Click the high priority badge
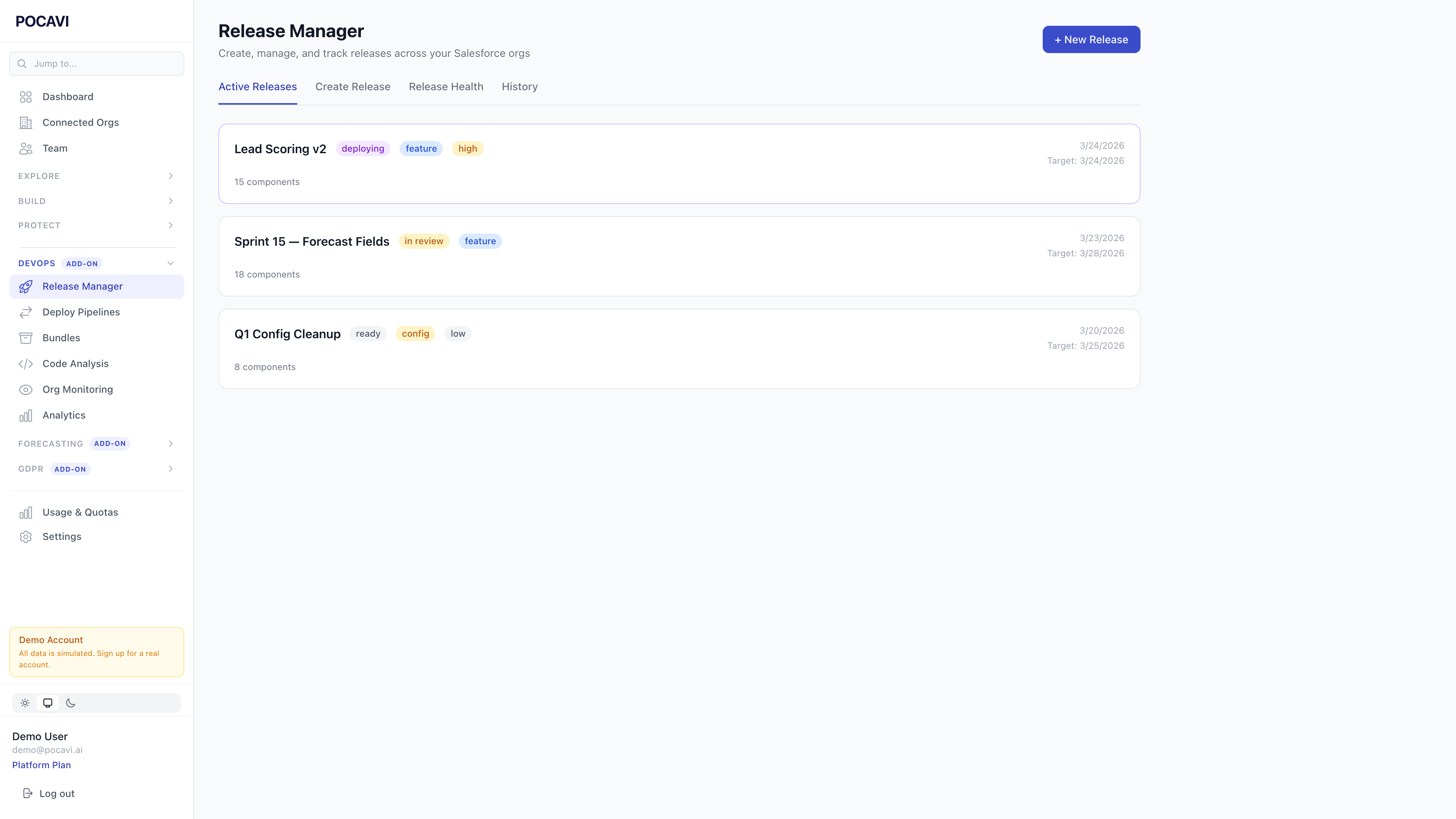 (468, 149)
